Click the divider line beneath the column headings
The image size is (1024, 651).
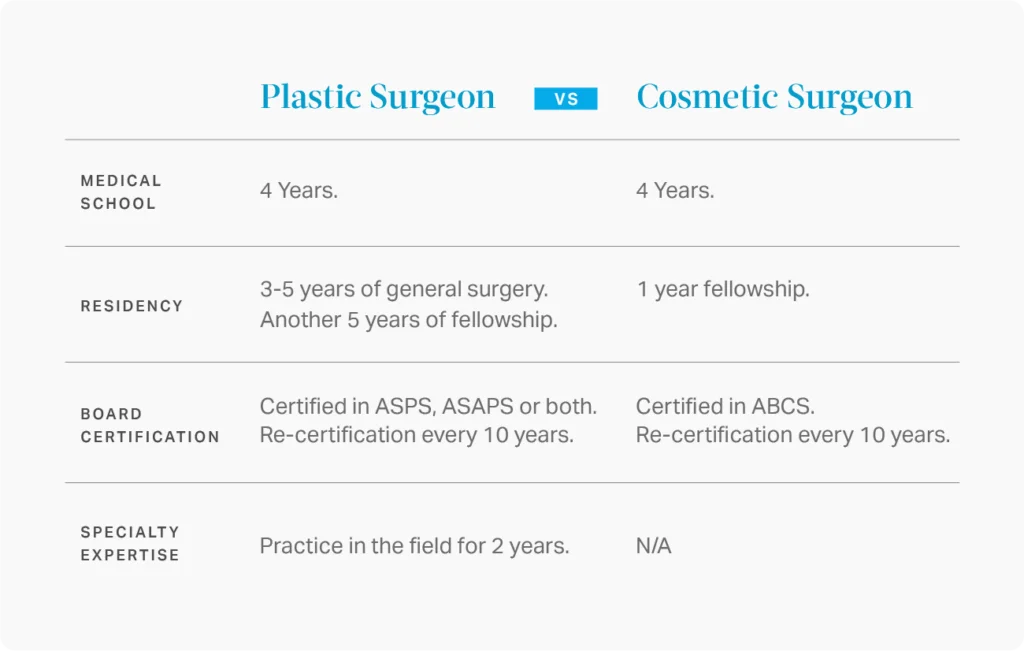[x=512, y=139]
